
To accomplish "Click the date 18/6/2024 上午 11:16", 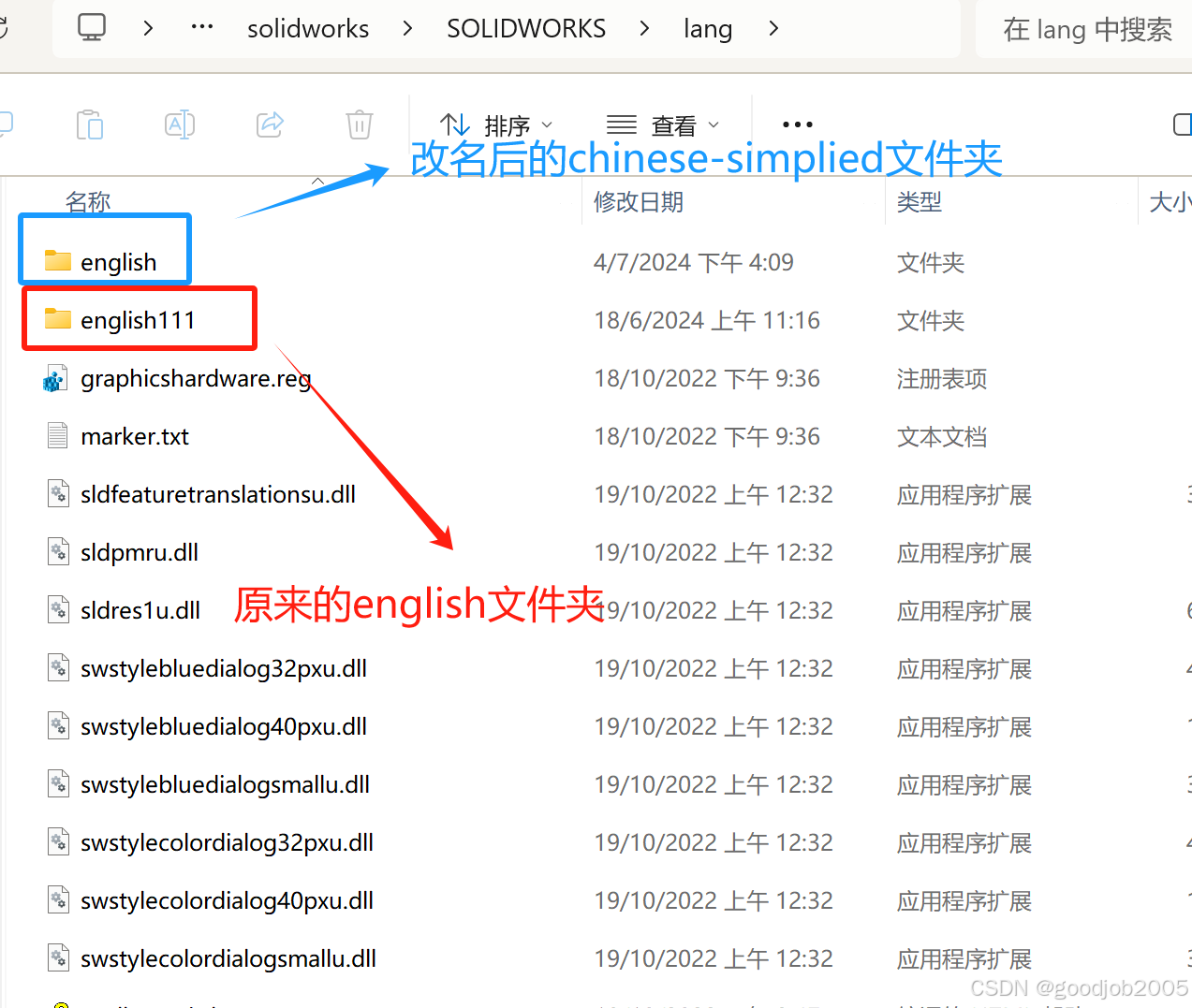I will [707, 320].
